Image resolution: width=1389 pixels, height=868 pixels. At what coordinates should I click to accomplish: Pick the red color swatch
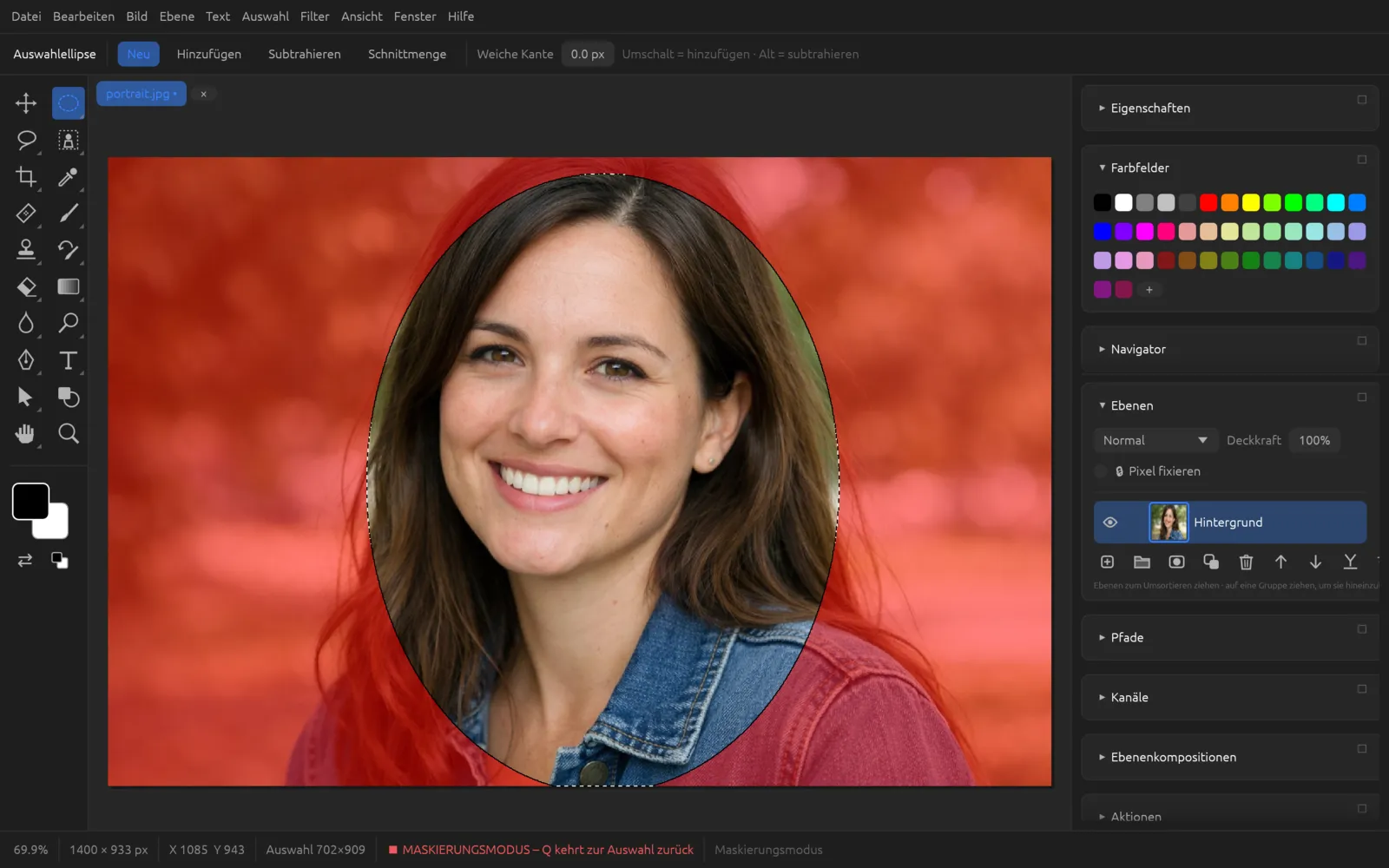(1208, 202)
